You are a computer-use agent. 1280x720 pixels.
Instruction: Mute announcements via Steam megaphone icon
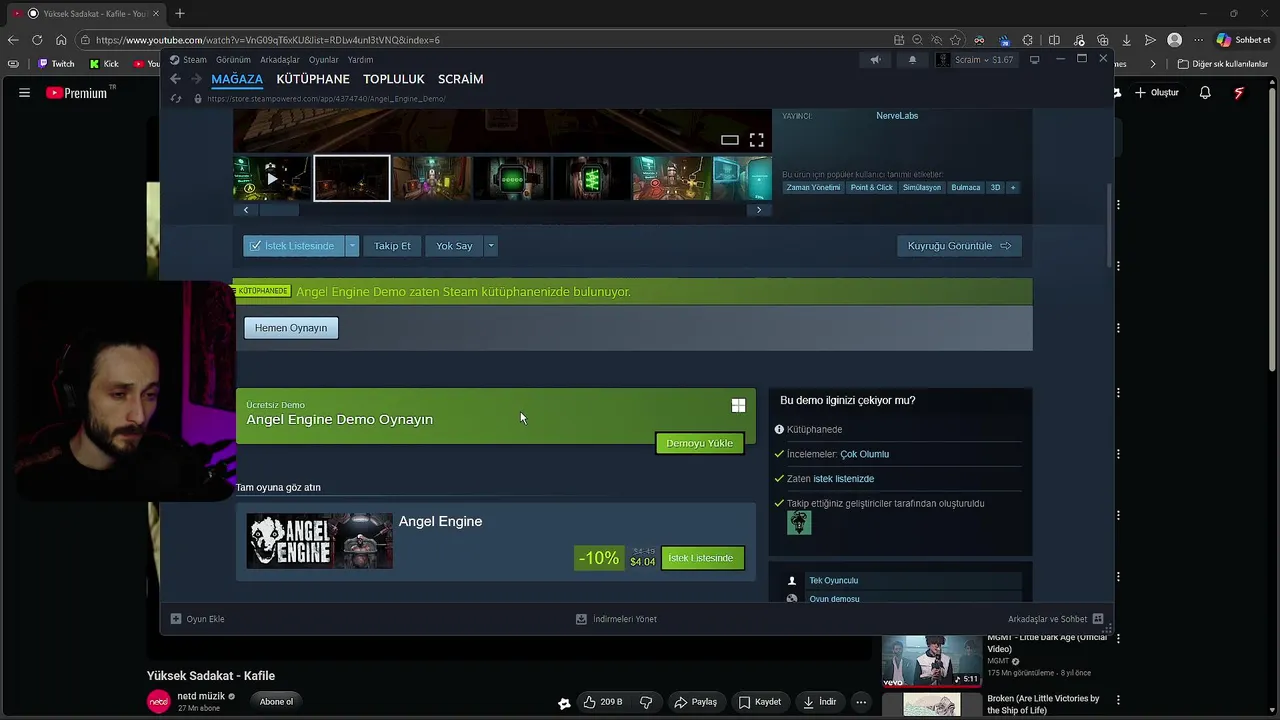point(875,60)
